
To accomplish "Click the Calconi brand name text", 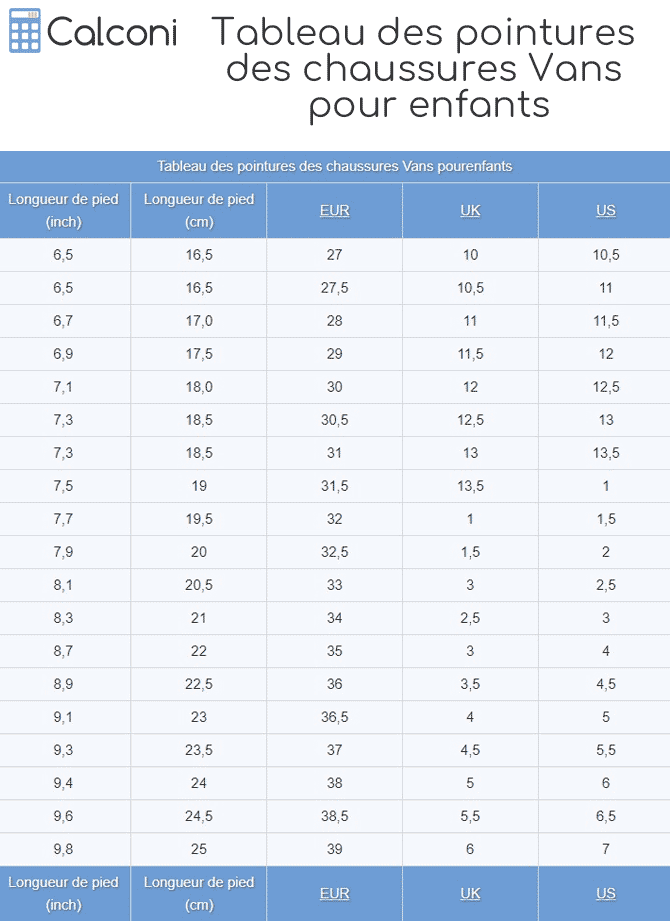I will (112, 32).
